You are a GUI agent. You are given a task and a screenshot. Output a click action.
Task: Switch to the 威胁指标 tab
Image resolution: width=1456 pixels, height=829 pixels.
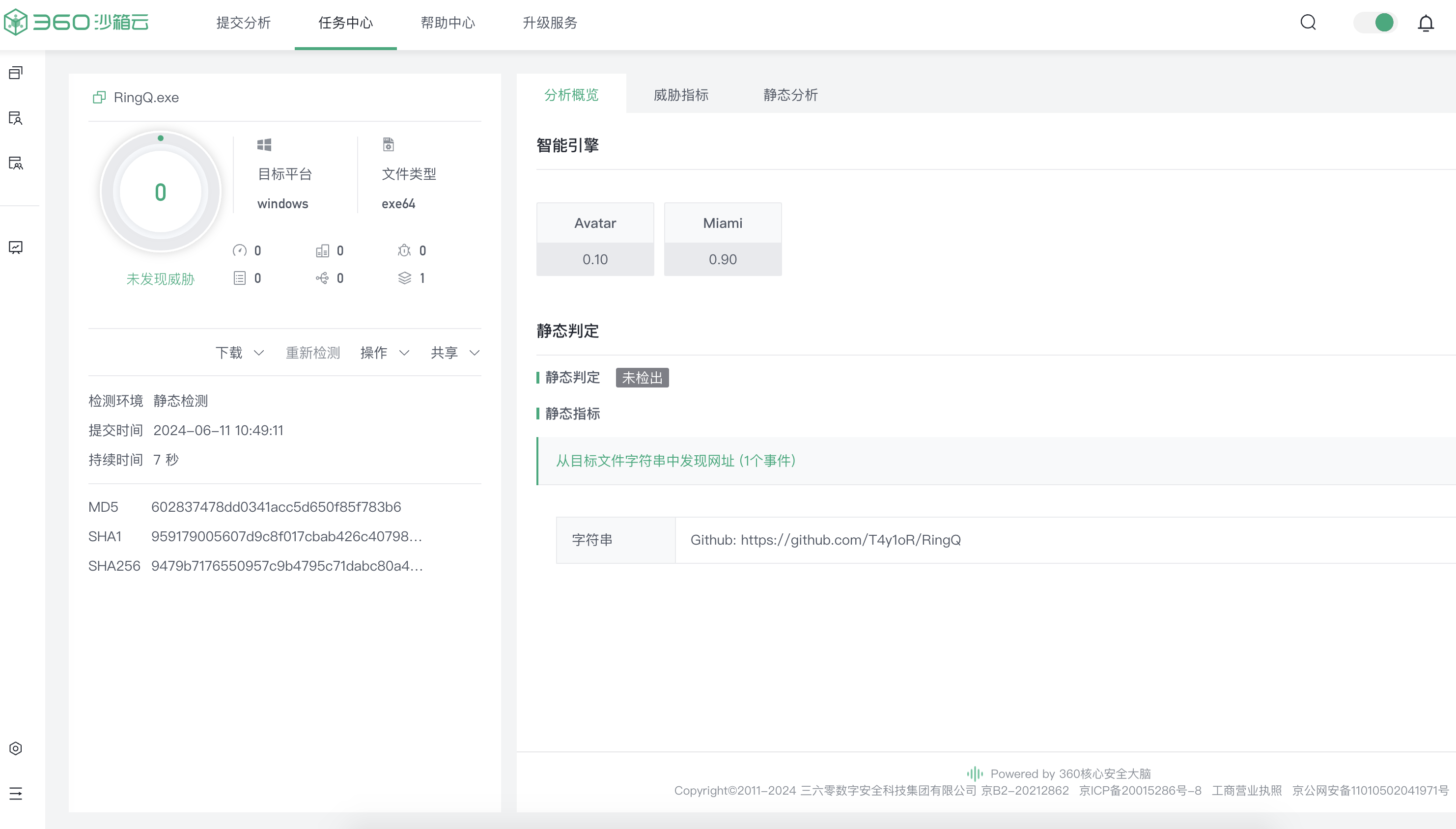click(x=680, y=94)
